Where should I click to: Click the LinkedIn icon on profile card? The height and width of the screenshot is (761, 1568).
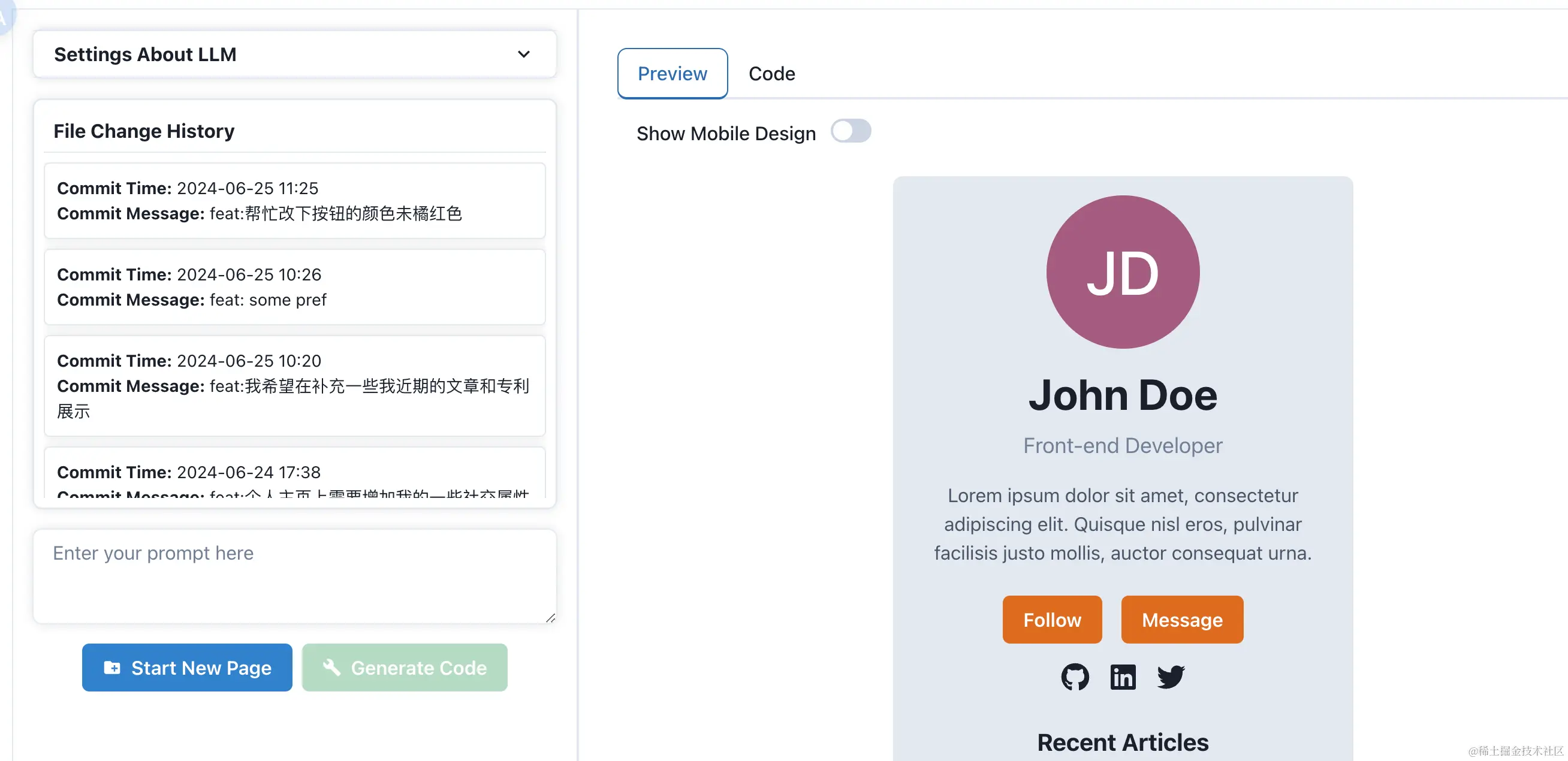point(1123,677)
